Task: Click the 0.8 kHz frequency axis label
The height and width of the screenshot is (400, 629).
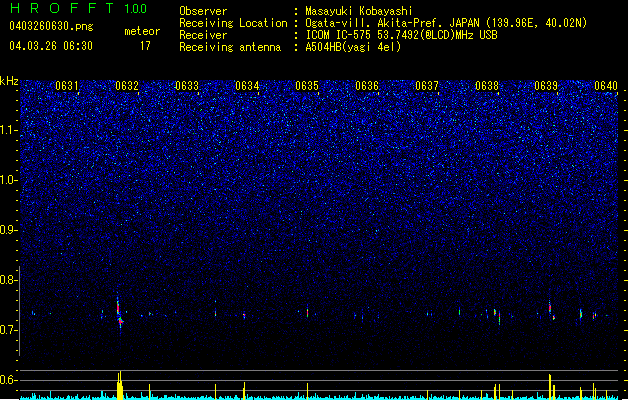Action: pos(9,280)
